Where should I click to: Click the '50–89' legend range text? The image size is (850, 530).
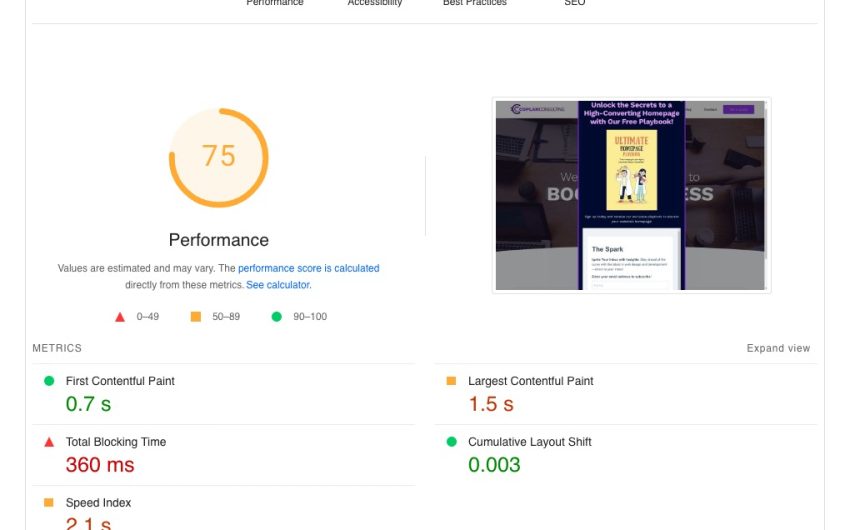click(x=226, y=316)
